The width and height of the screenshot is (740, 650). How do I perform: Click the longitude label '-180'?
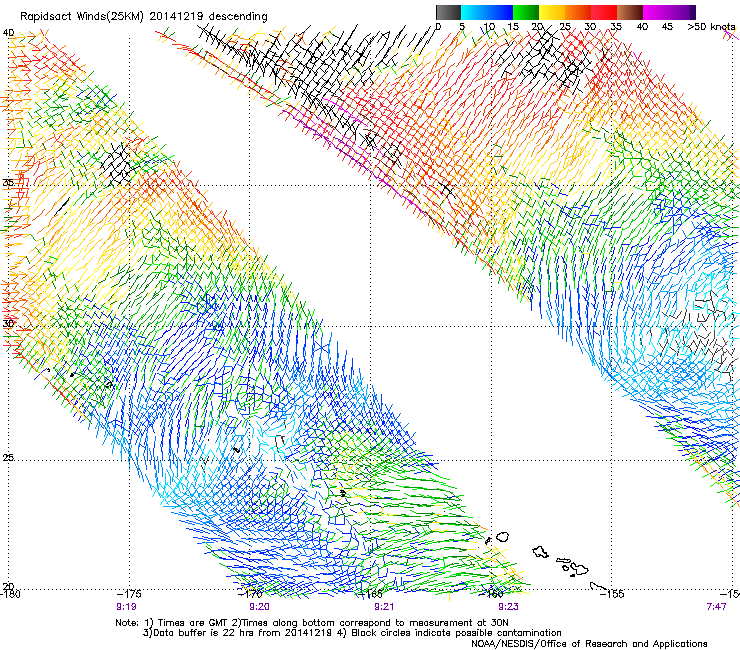click(x=10, y=594)
